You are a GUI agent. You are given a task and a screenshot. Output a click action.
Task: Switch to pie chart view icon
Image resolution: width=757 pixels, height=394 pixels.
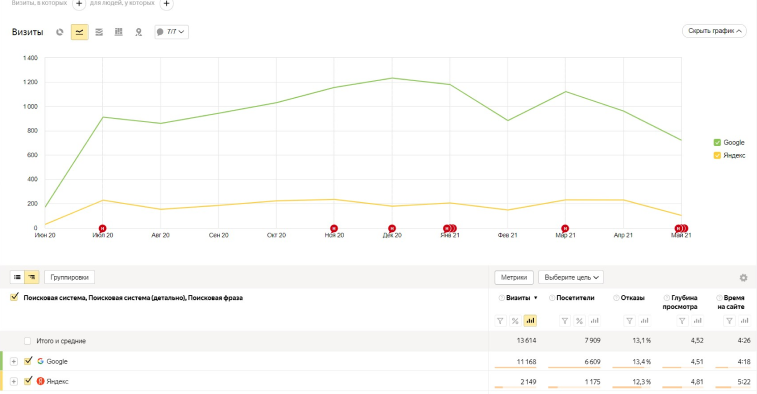59,32
